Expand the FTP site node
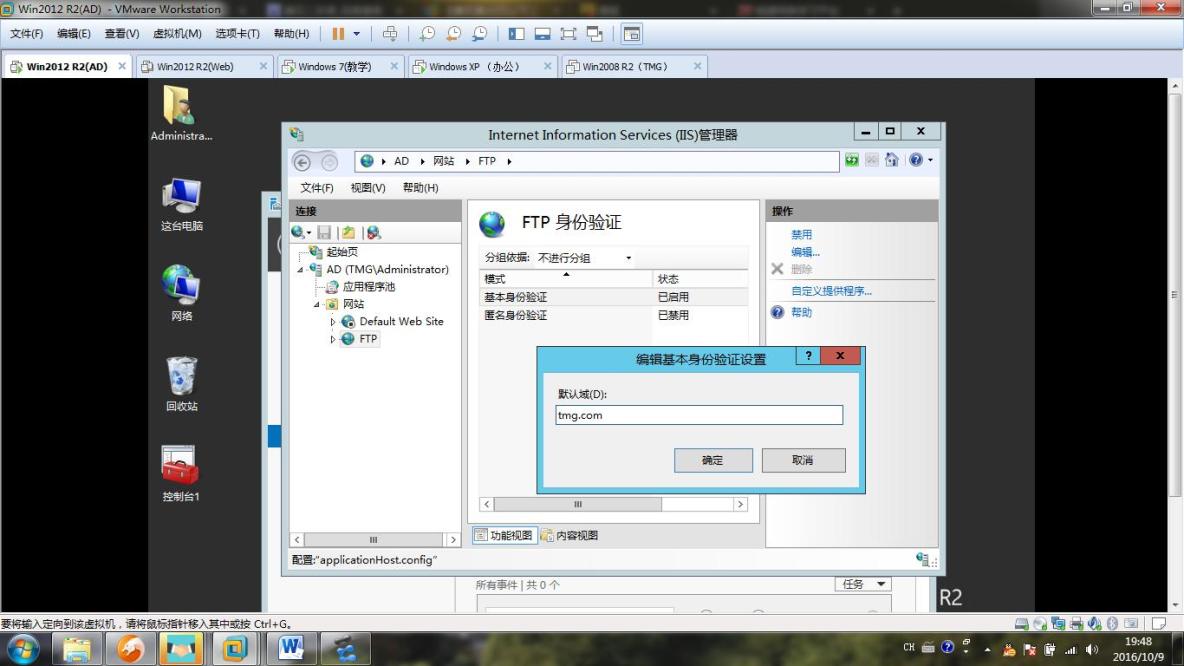 click(333, 339)
